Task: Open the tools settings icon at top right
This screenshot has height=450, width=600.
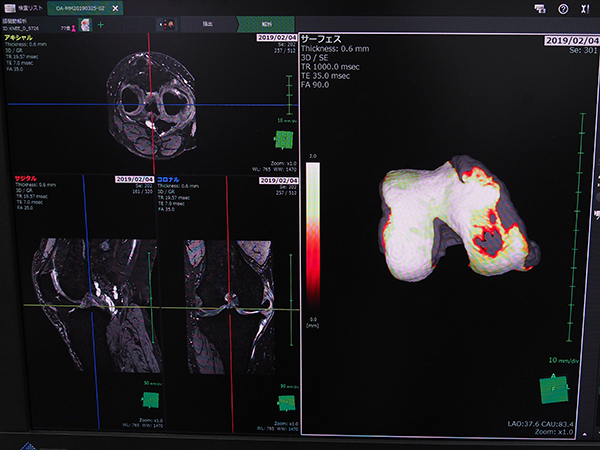Action: [x=585, y=9]
